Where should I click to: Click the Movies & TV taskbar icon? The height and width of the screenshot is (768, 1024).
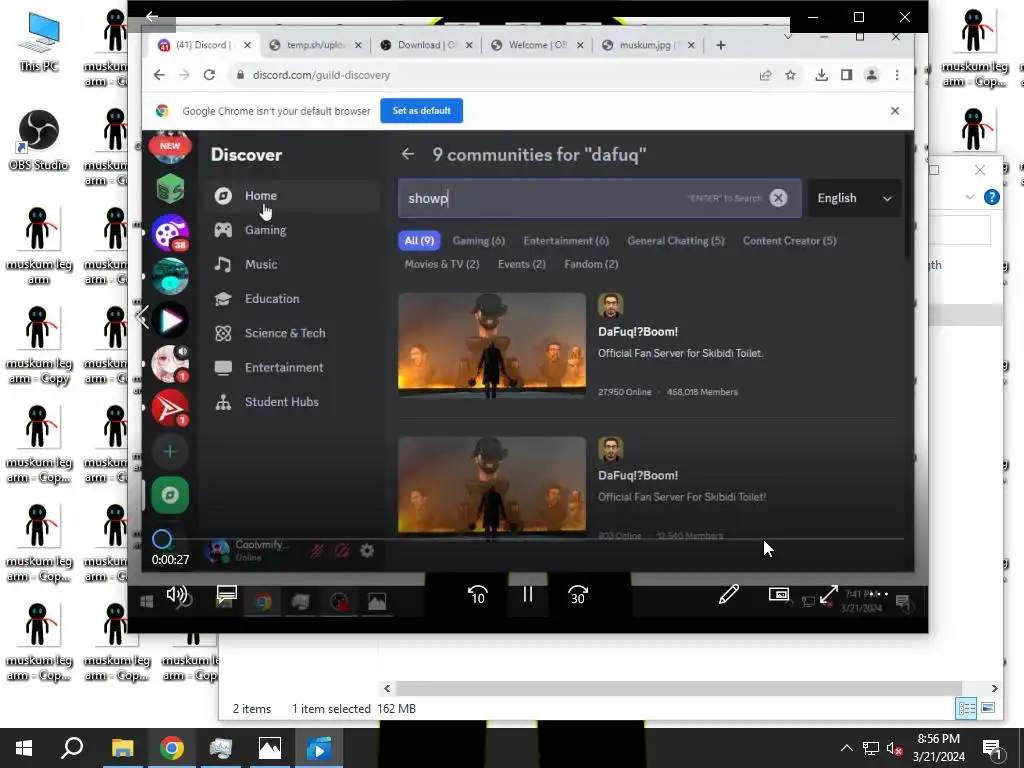pos(319,748)
